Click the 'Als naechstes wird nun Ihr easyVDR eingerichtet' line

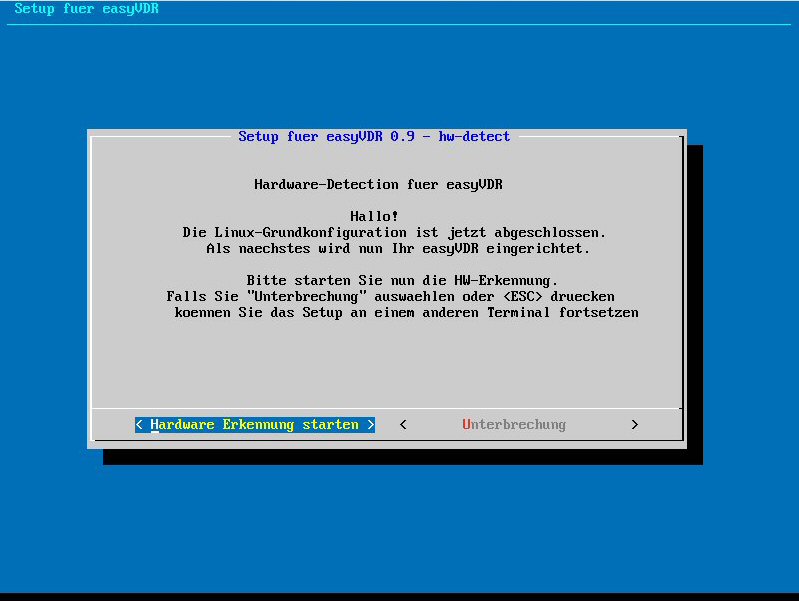click(398, 248)
